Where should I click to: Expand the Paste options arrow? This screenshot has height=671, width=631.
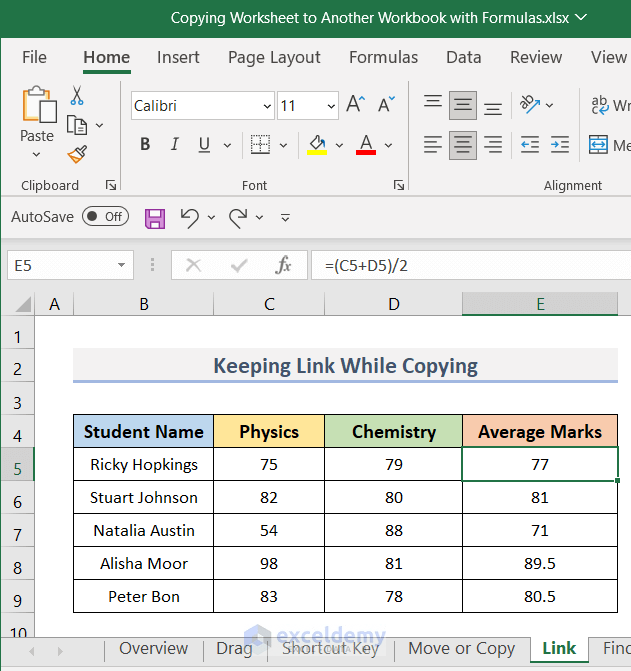(36, 154)
